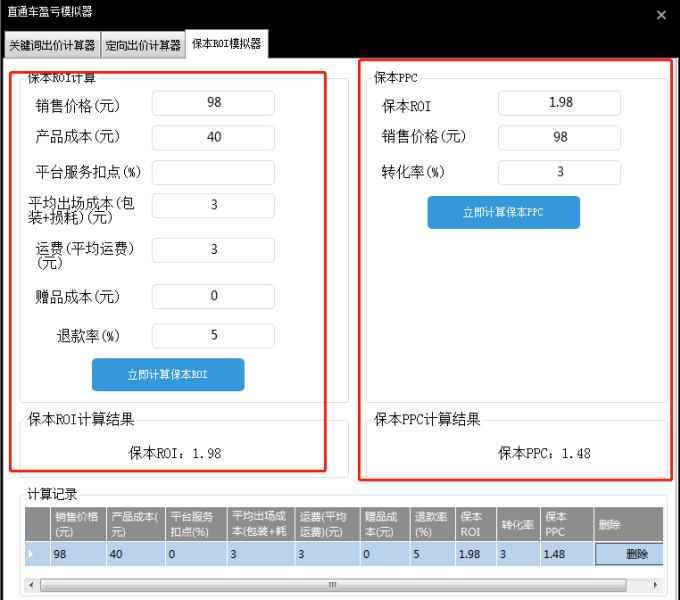Select the 退款率 input field
Image resolution: width=680 pixels, height=600 pixels.
[x=213, y=336]
